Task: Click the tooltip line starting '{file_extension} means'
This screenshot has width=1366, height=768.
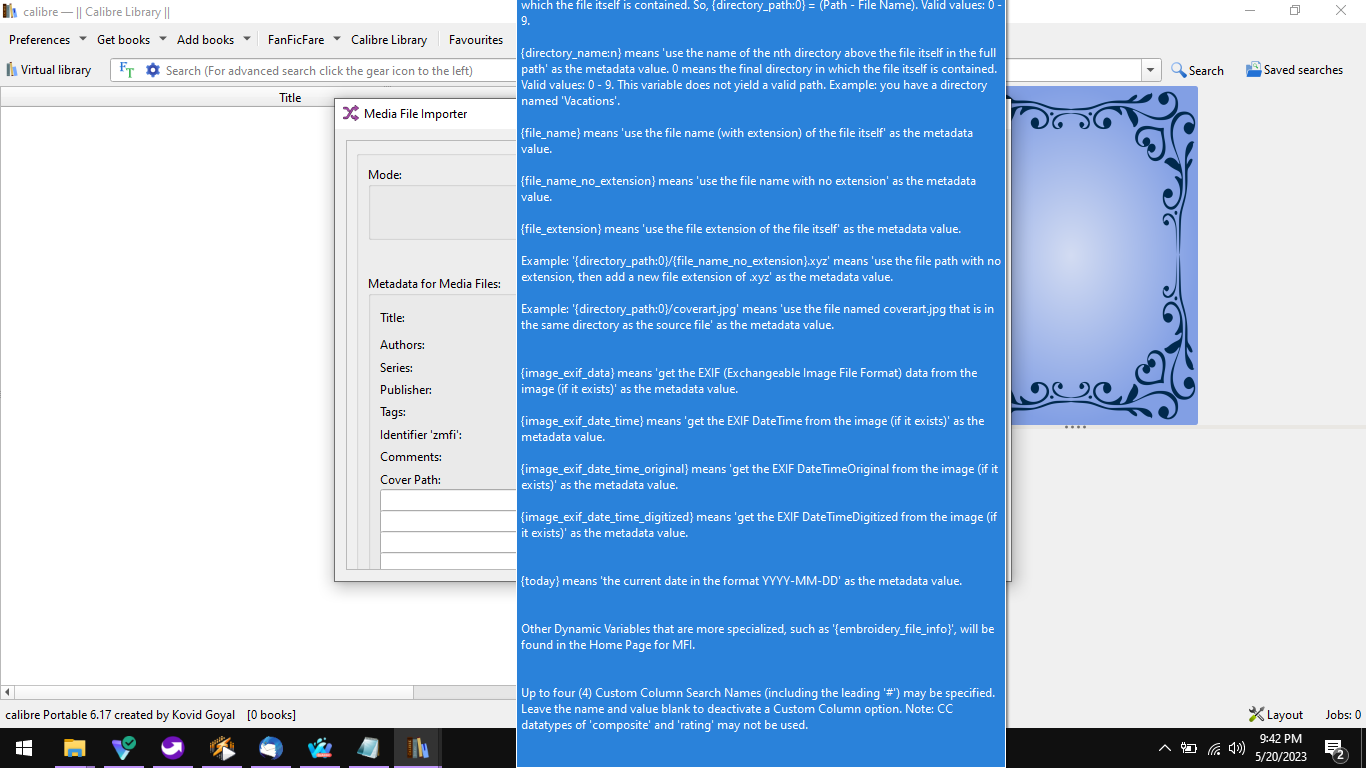Action: pyautogui.click(x=741, y=229)
